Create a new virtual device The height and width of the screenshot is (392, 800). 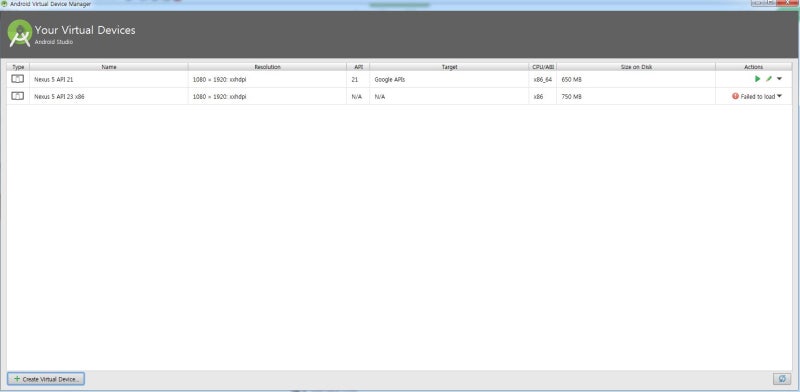(x=46, y=379)
